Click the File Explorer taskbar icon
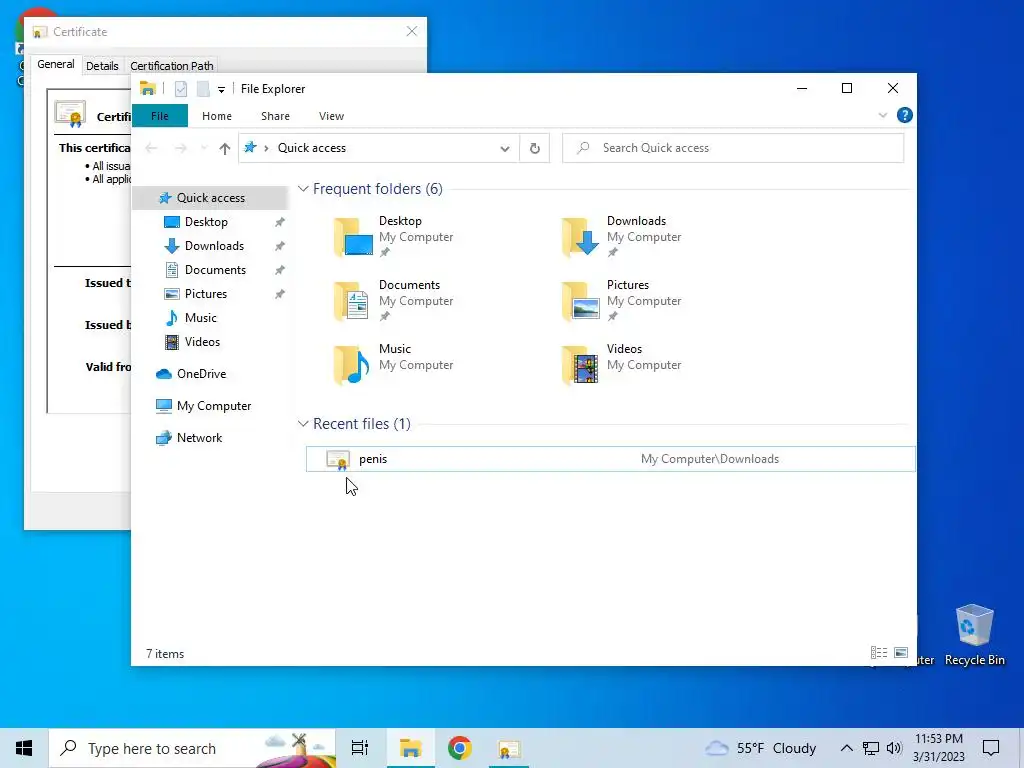The width and height of the screenshot is (1024, 768). coord(410,748)
